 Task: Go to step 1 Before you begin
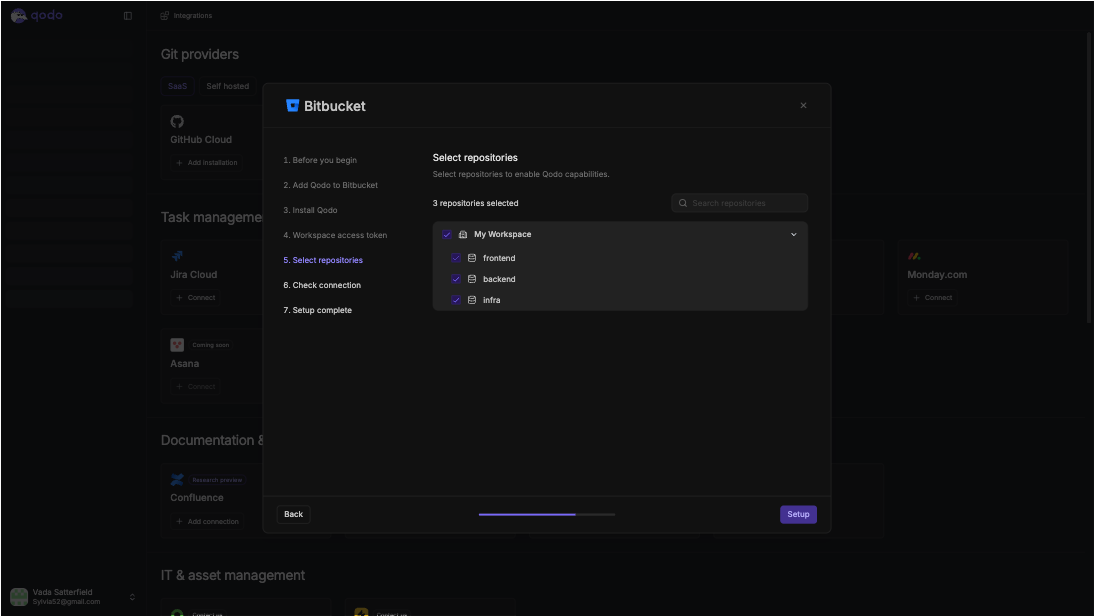tap(320, 160)
